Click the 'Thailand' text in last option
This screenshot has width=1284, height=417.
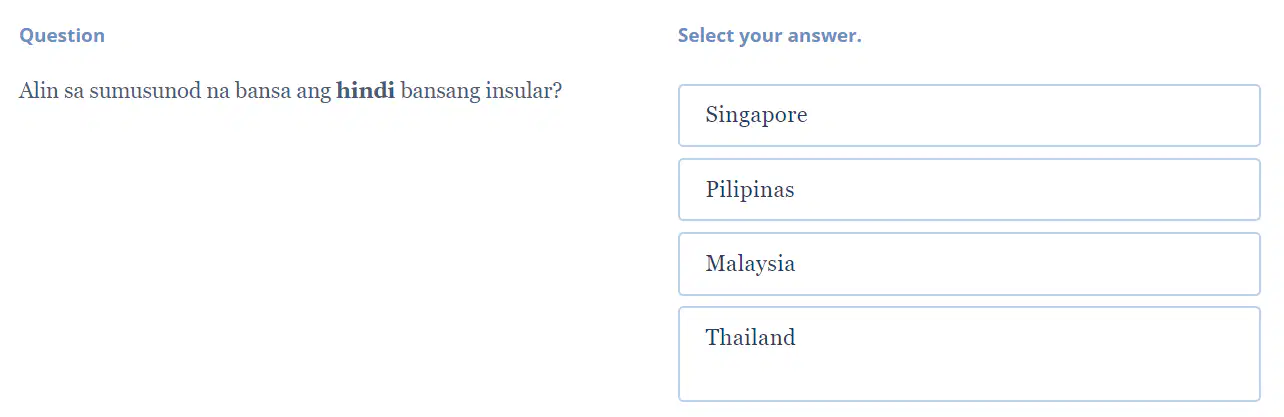click(x=750, y=337)
